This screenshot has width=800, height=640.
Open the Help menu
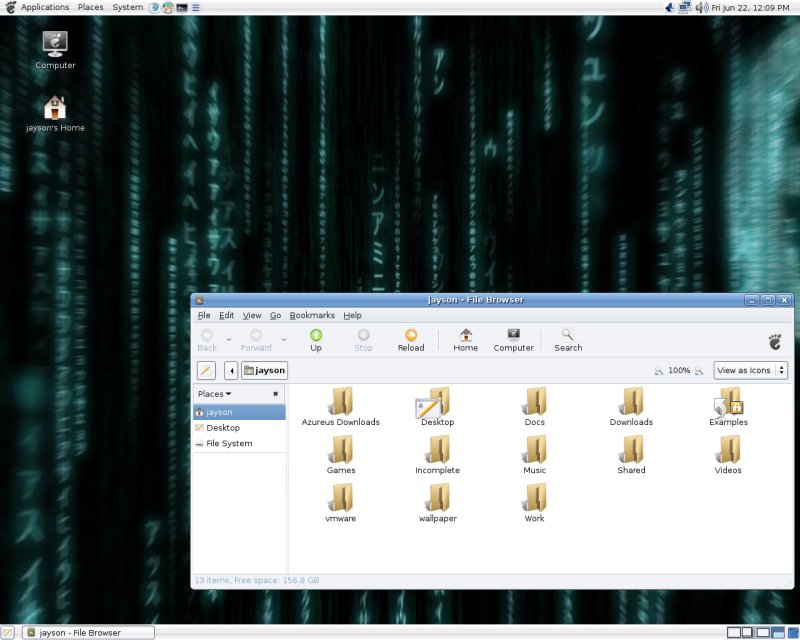tap(352, 315)
